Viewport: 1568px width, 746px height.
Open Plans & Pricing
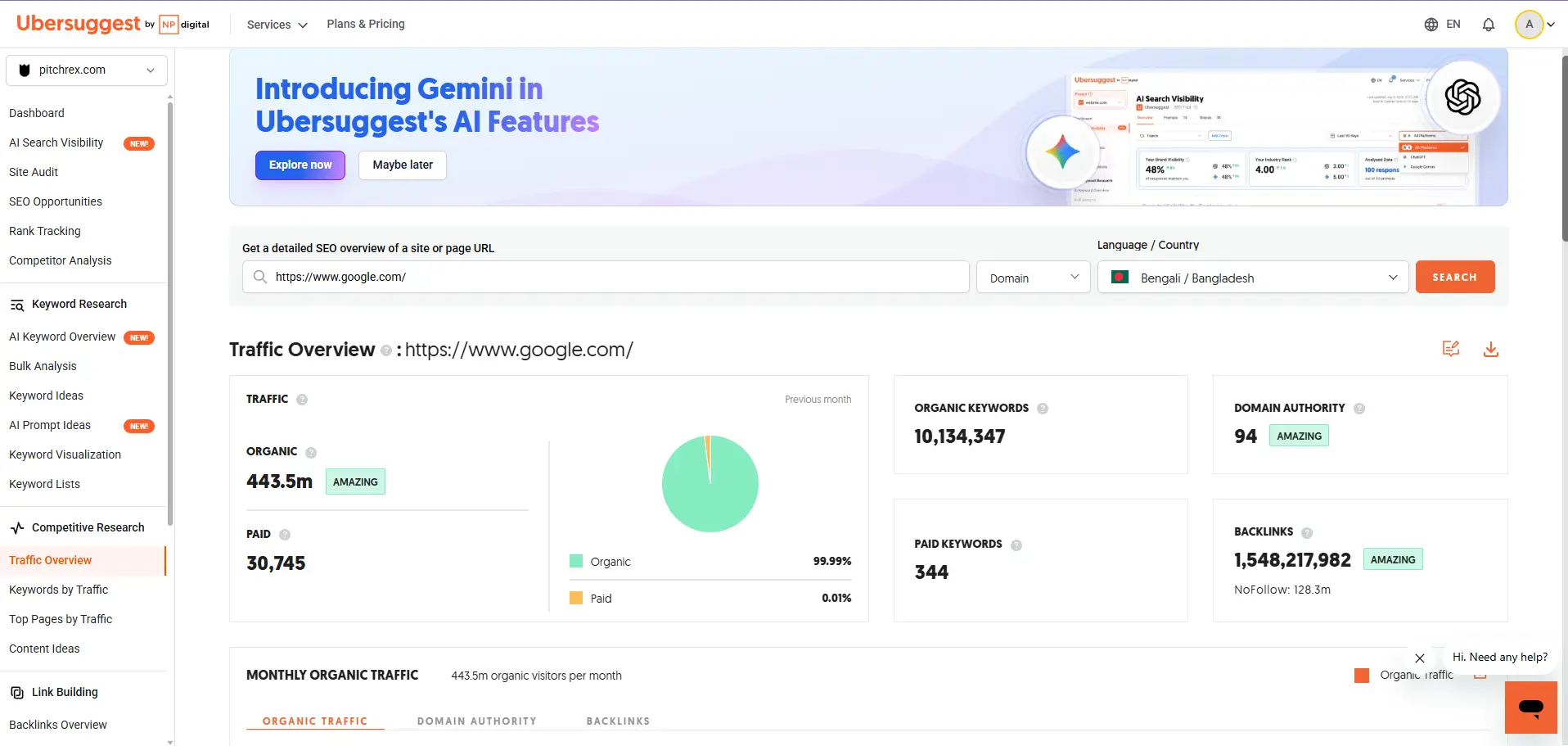pos(366,24)
